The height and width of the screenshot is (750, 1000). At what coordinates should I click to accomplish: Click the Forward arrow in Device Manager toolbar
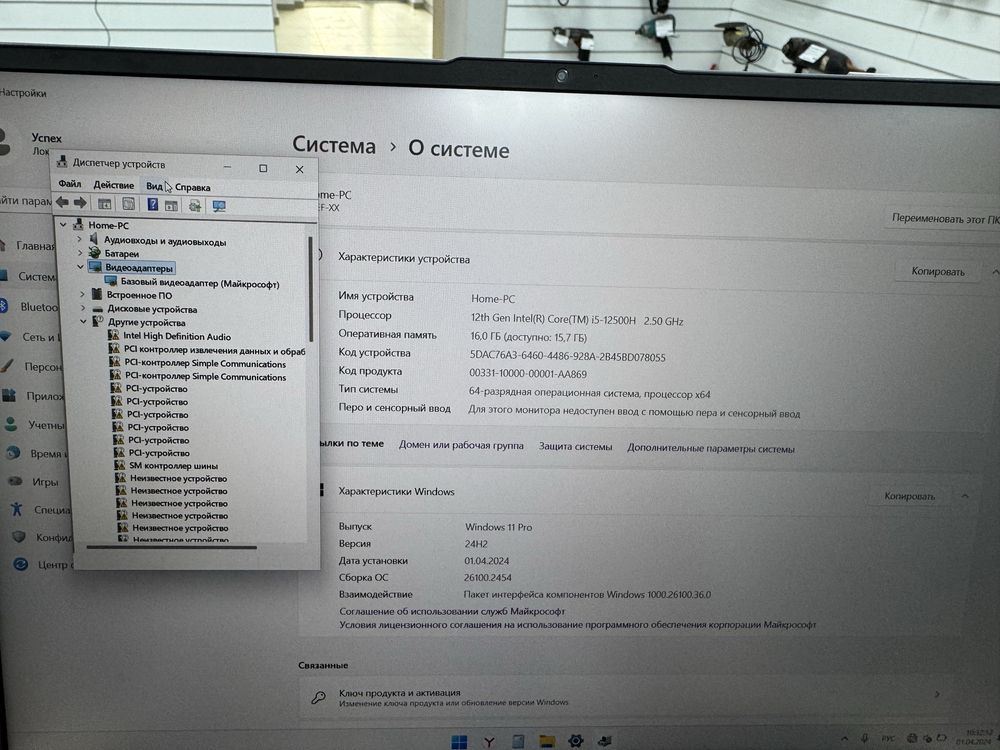tap(80, 203)
